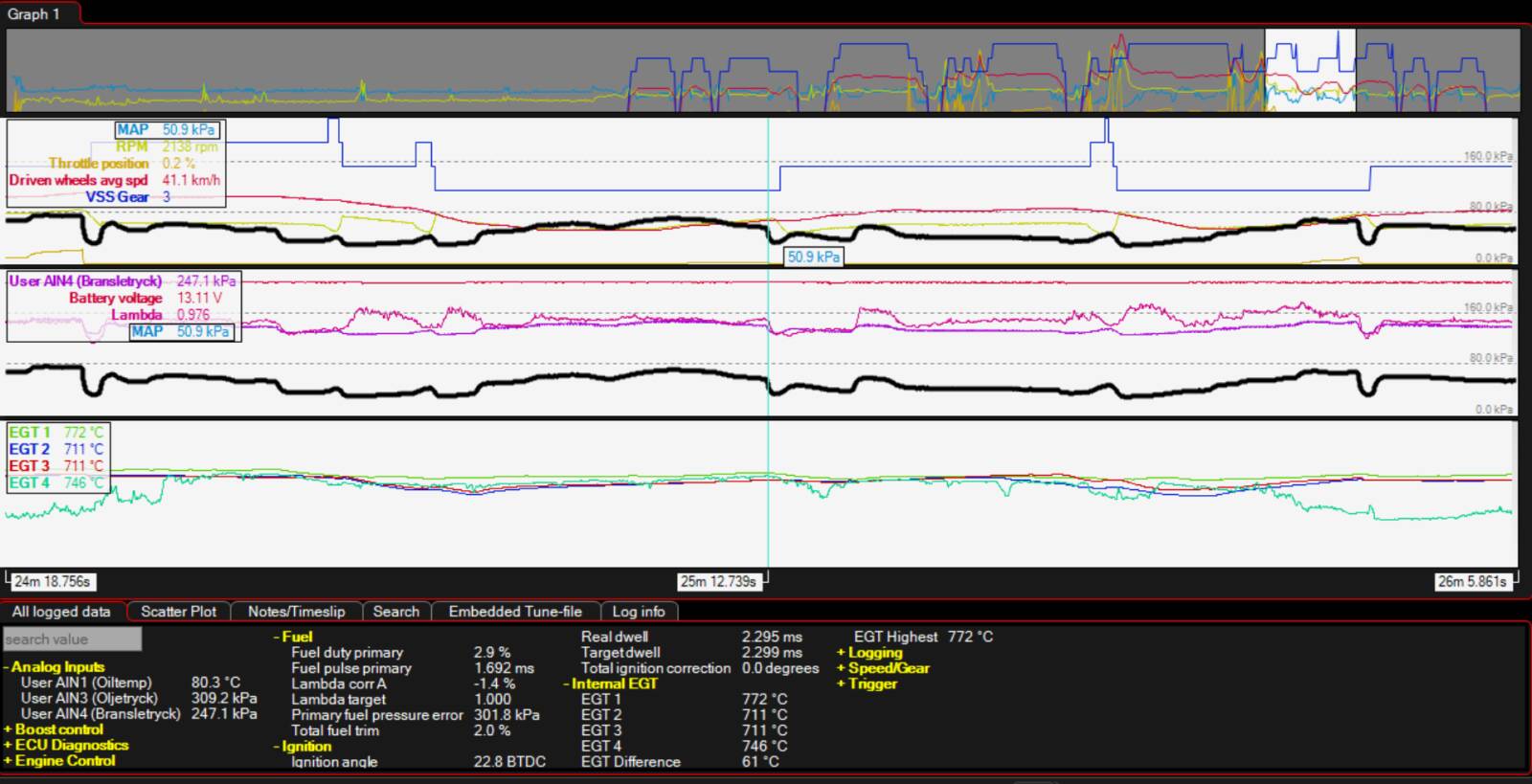Select the Log info tab
Image resolution: width=1532 pixels, height=784 pixels.
(638, 612)
